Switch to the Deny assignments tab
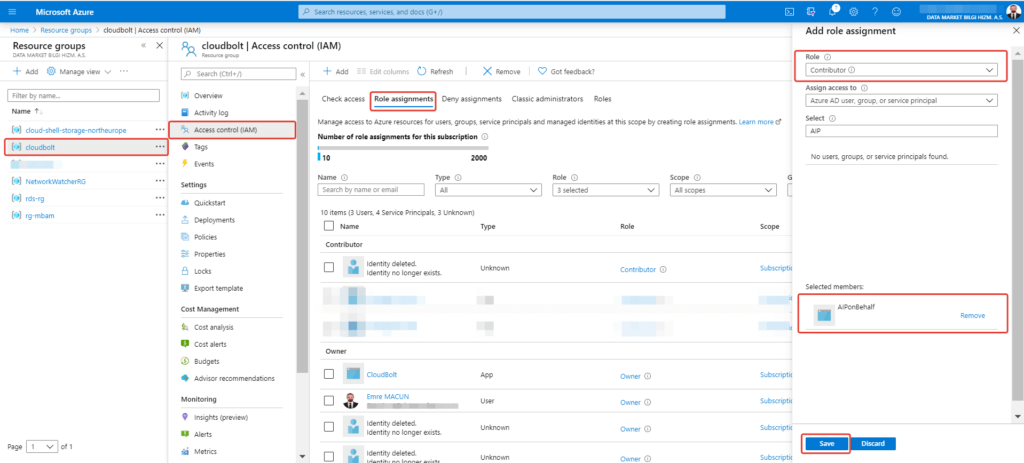Image resolution: width=1024 pixels, height=463 pixels. [472, 99]
